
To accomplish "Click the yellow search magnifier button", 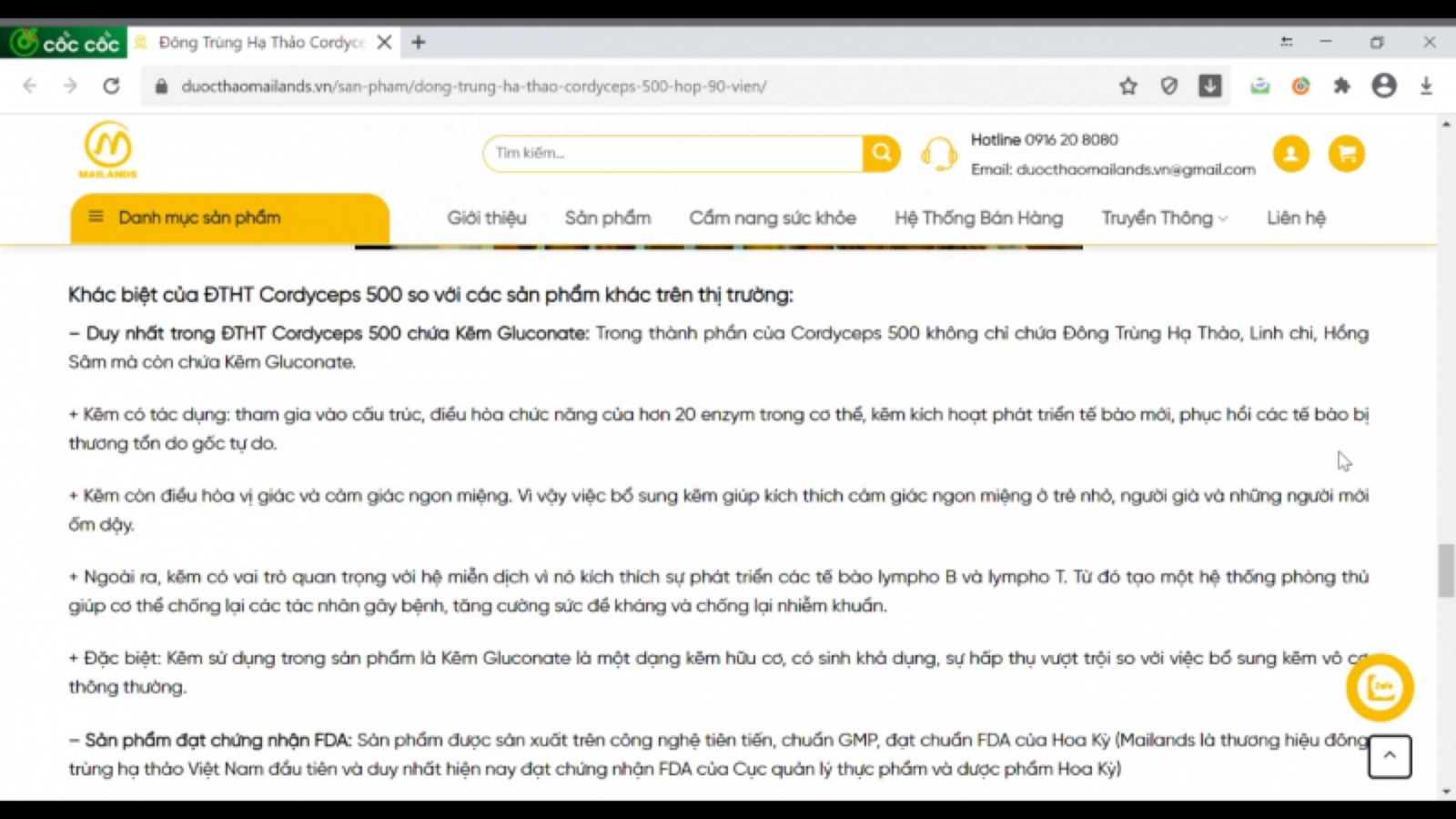I will (881, 153).
